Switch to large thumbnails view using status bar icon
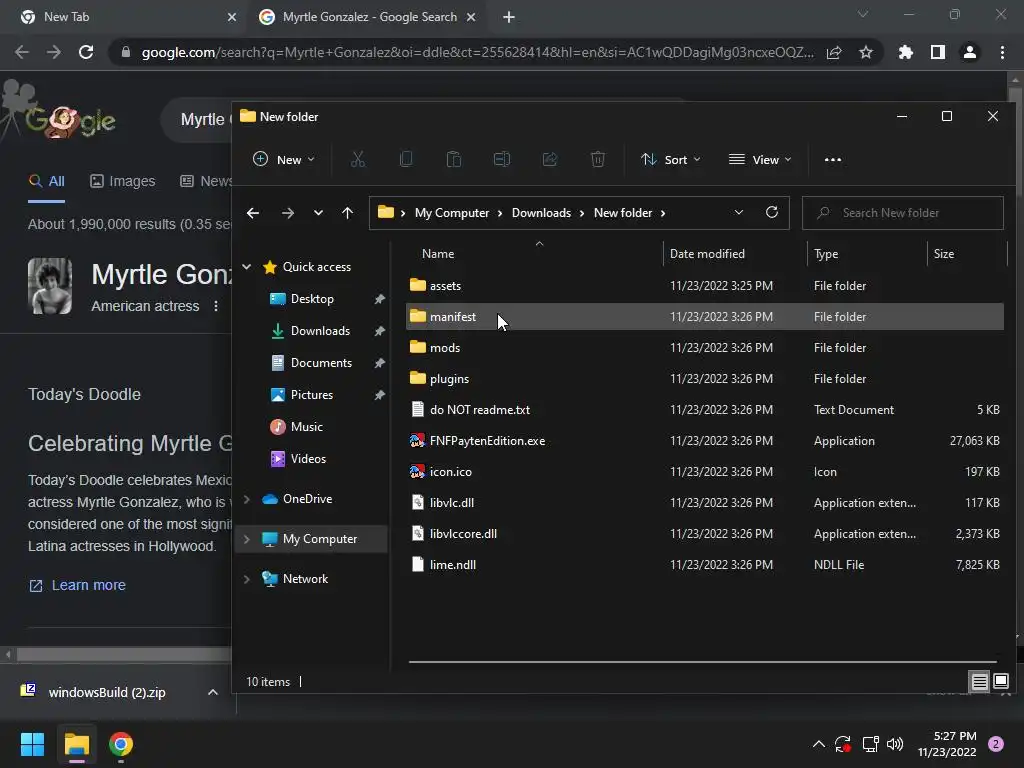Image resolution: width=1024 pixels, height=768 pixels. pyautogui.click(x=1001, y=682)
